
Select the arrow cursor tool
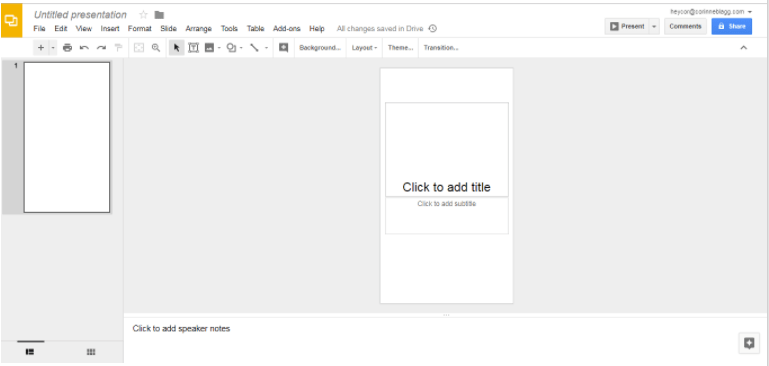coord(177,48)
